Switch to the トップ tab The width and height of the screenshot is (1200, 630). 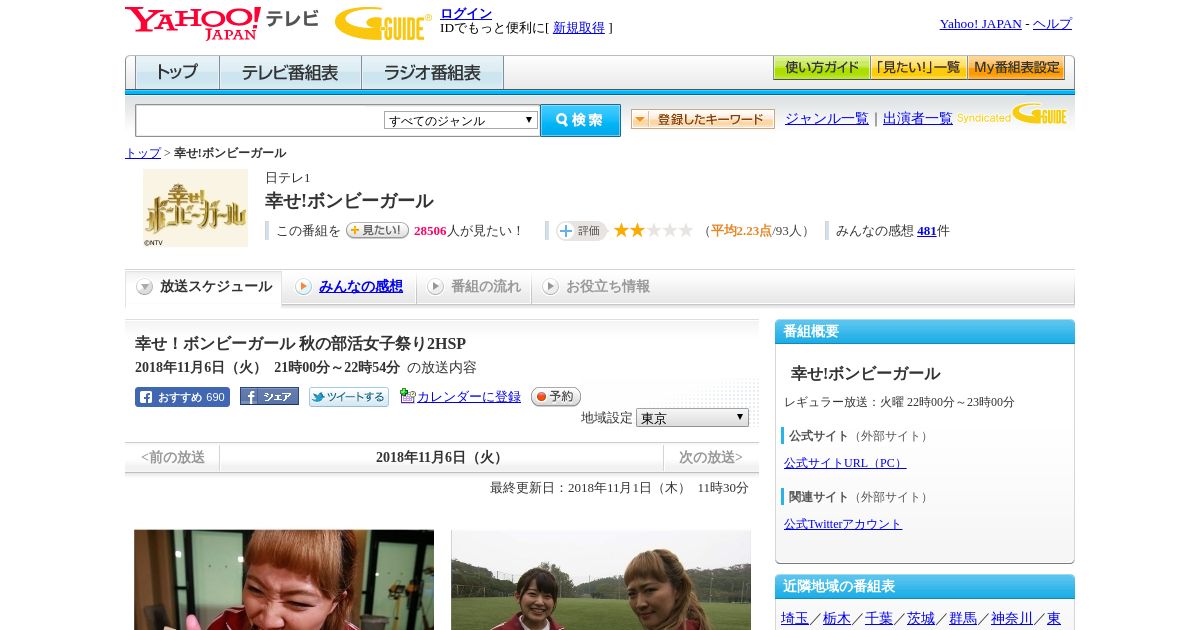point(177,72)
